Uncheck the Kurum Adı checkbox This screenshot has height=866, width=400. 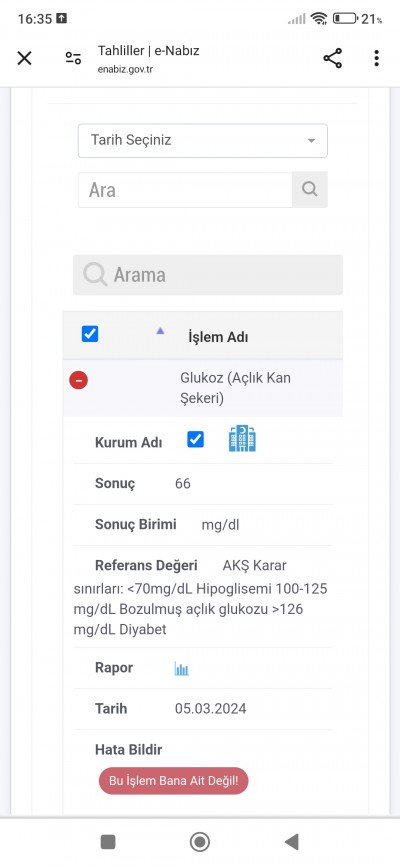(x=196, y=439)
